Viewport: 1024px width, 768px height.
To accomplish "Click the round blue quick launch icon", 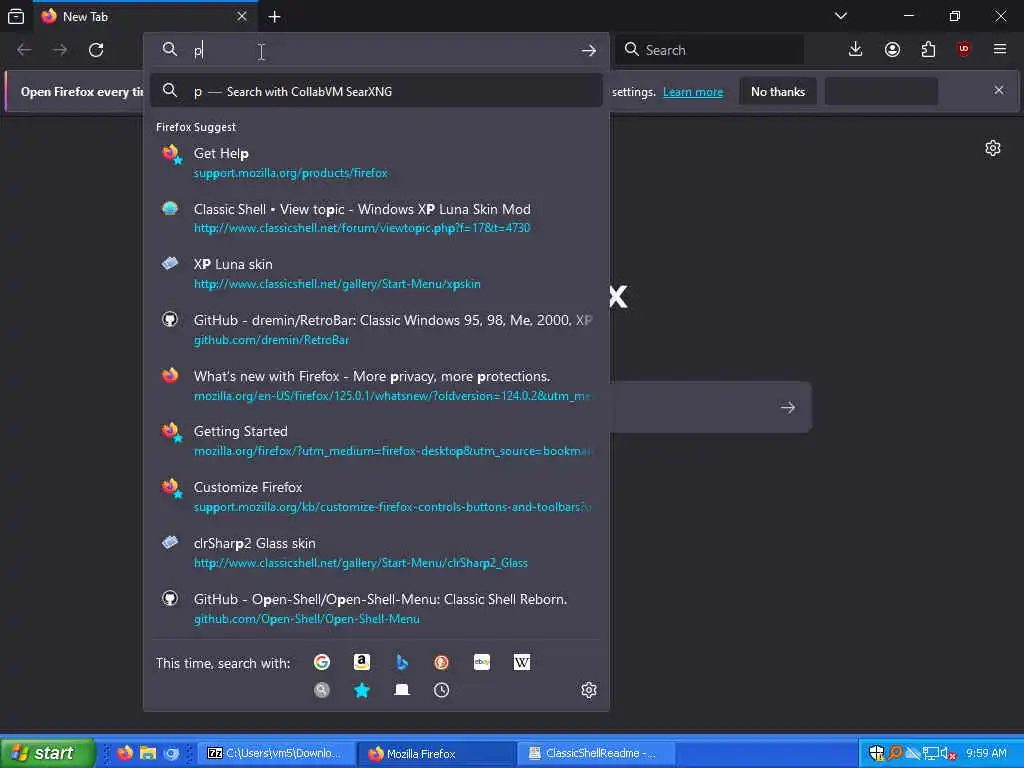I will (172, 753).
